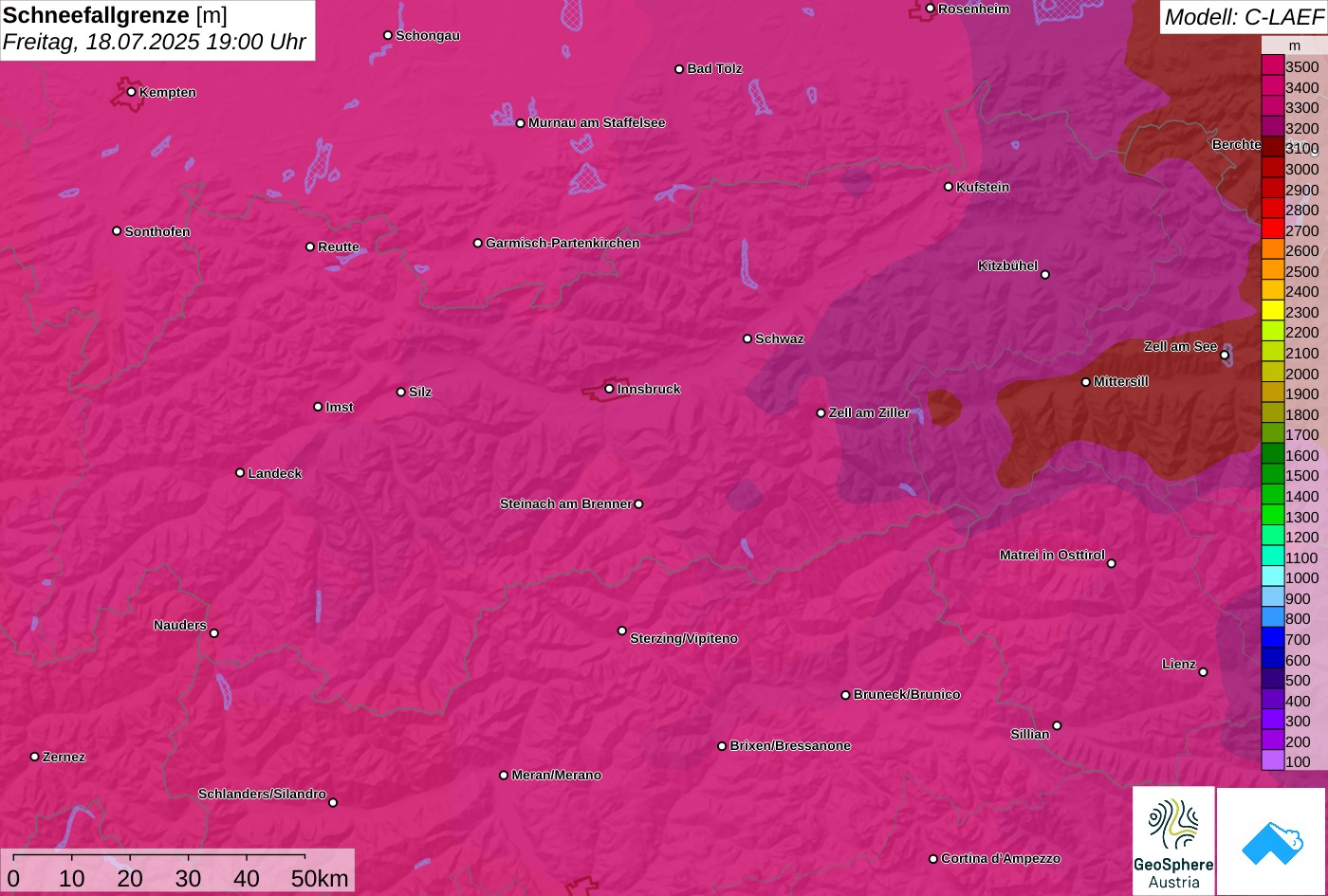Viewport: 1328px width, 896px height.
Task: Select the Kempten city marker dot
Action: pos(131,92)
